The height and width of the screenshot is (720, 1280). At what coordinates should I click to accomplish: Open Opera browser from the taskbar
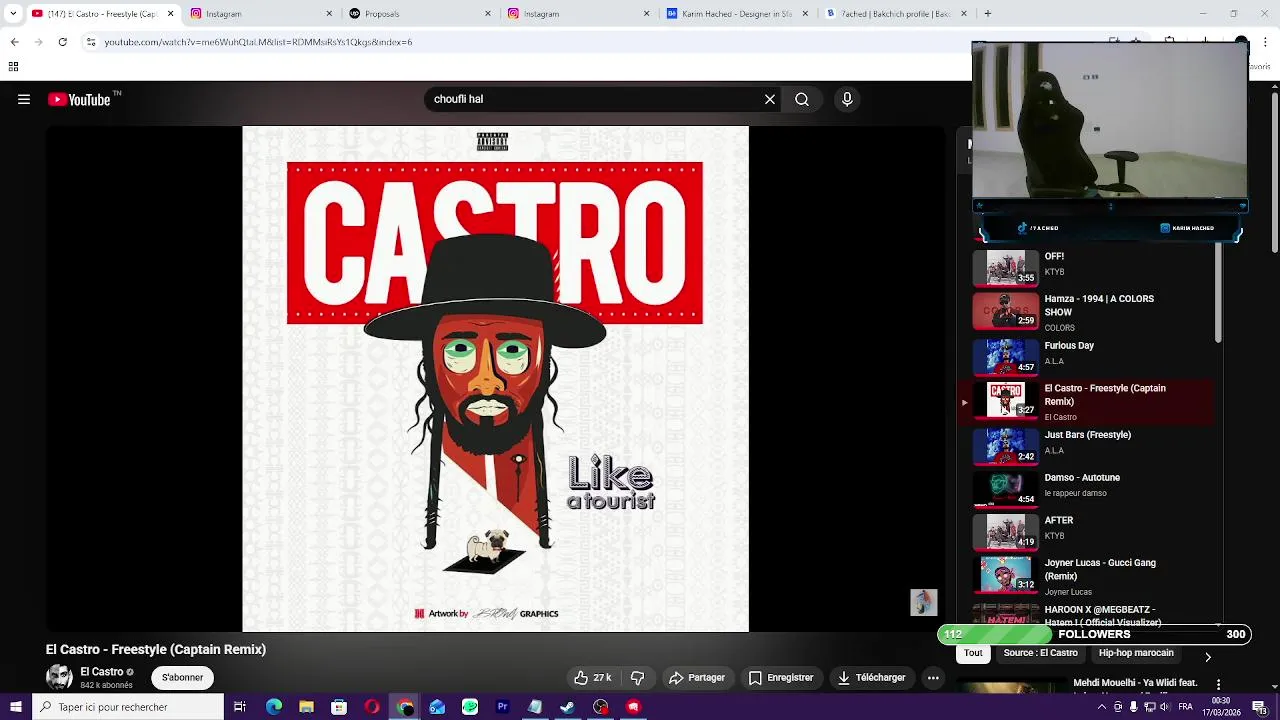(372, 707)
